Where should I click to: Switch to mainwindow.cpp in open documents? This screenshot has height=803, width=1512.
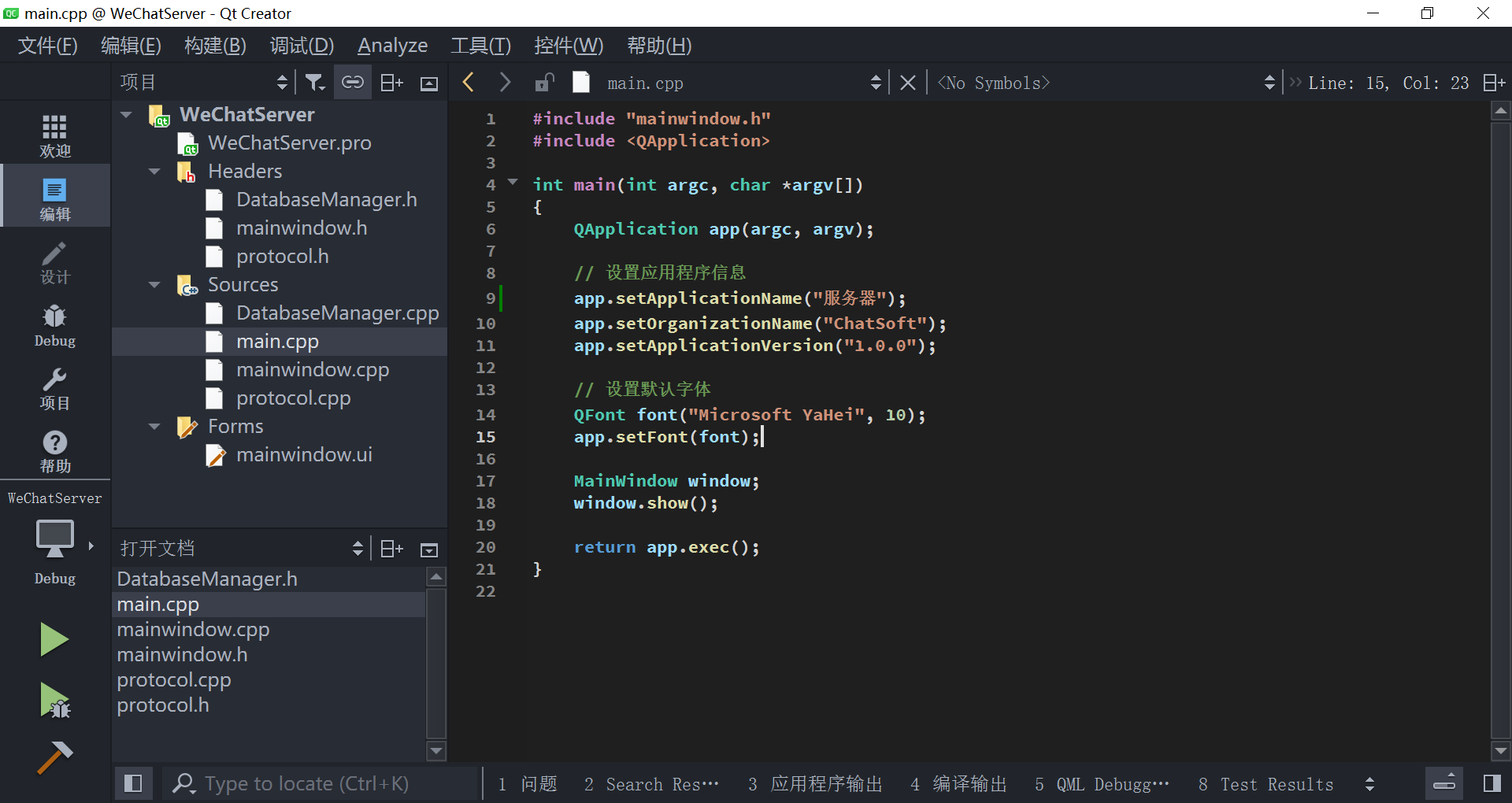click(193, 630)
